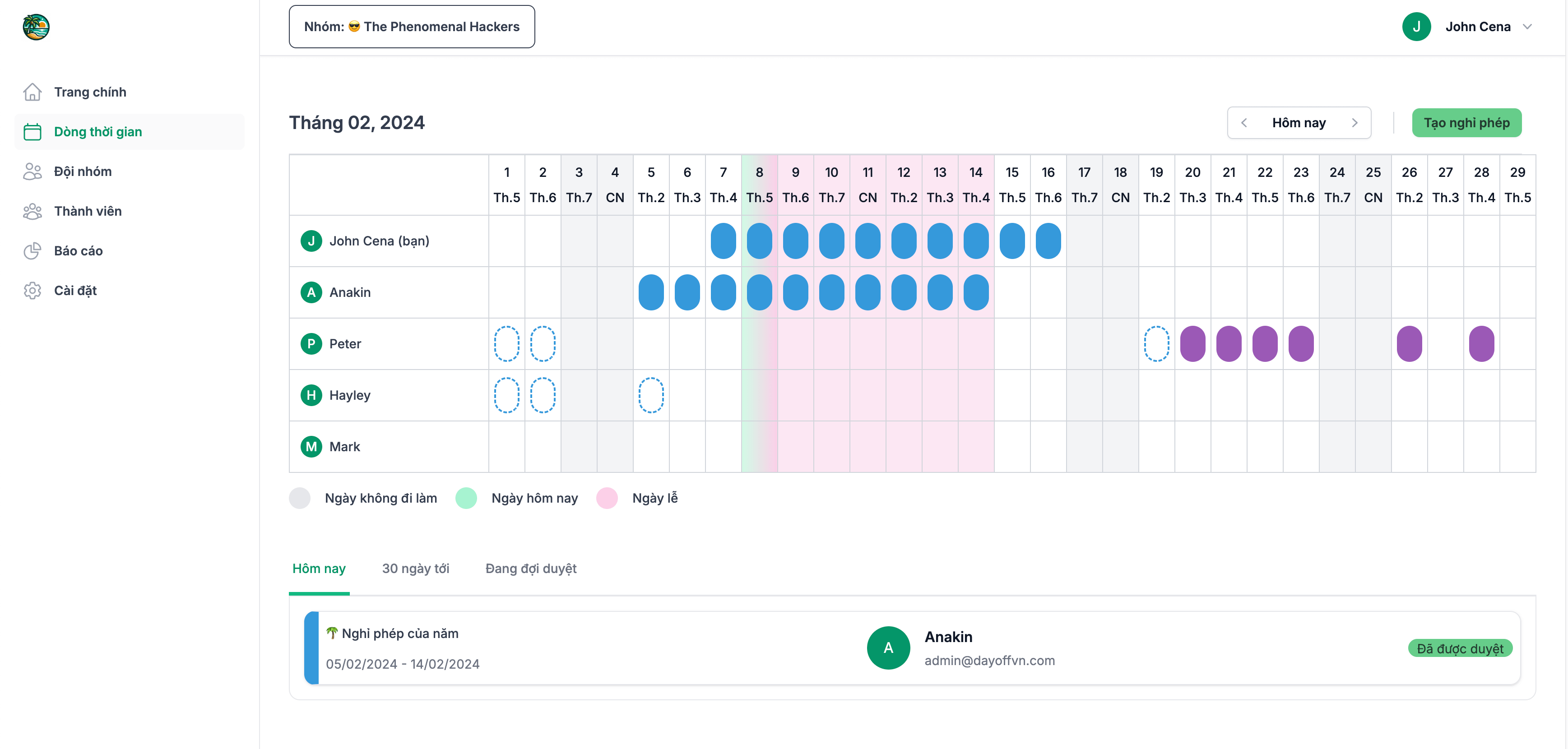Open Trang chính home icon
Viewport: 1568px width, 749px height.
coord(32,92)
